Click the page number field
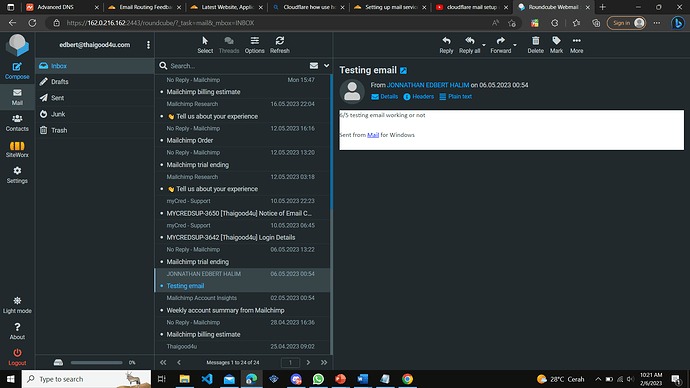Image resolution: width=690 pixels, height=388 pixels. coord(290,362)
